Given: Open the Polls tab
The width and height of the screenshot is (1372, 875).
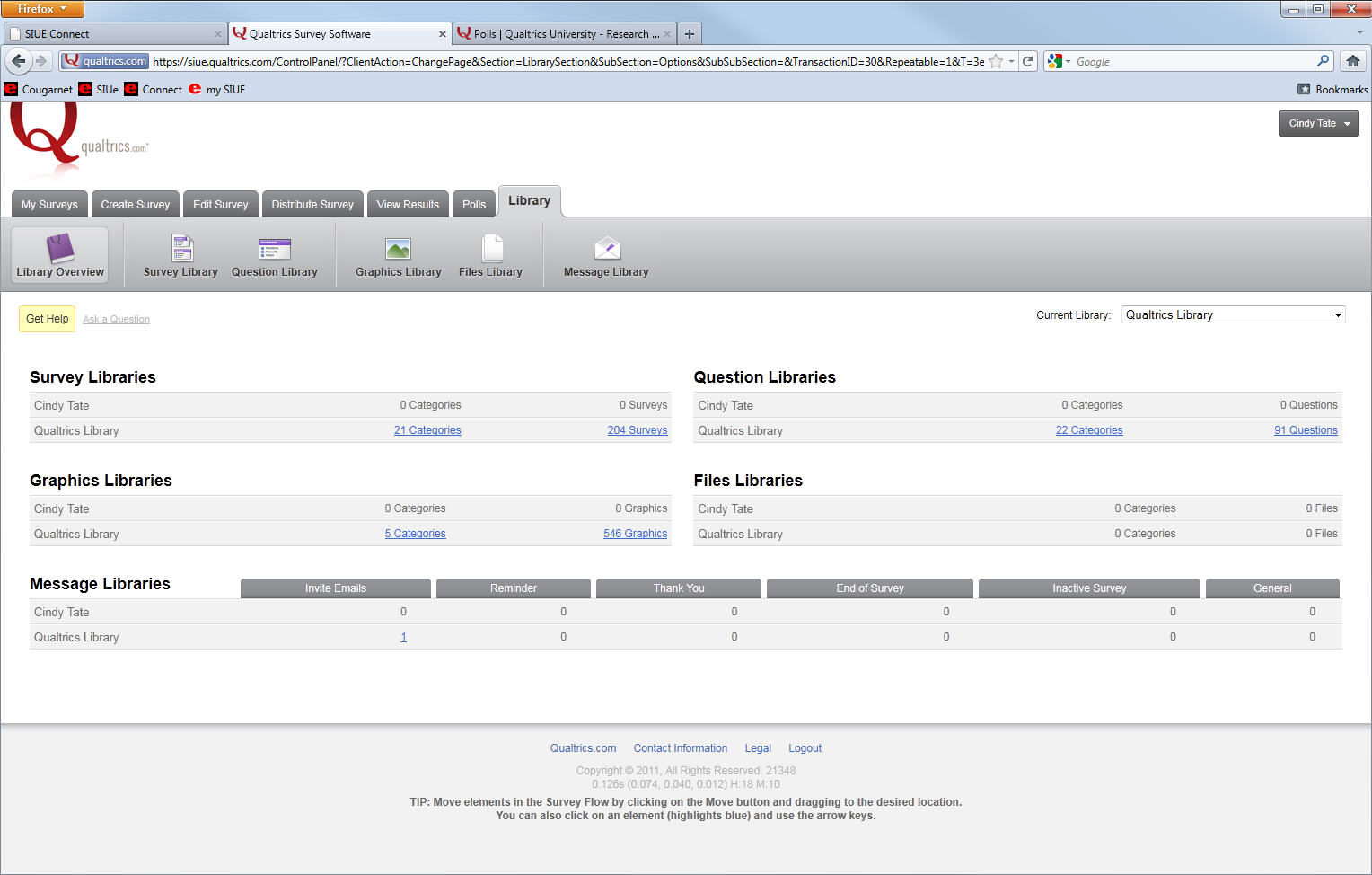Looking at the screenshot, I should pyautogui.click(x=474, y=205).
